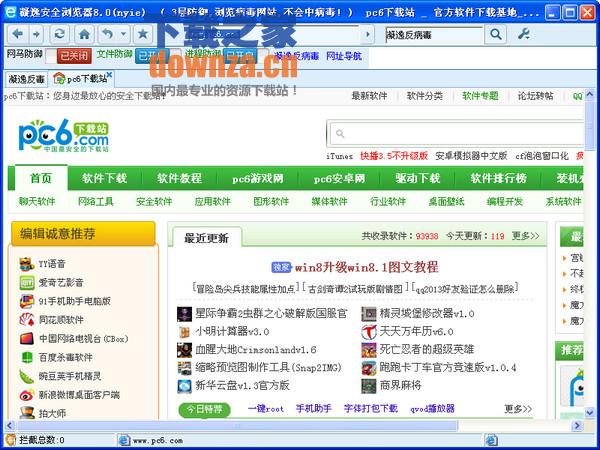This screenshot has height=450, width=600.
Task: Click the magnifier search button in toolbar
Action: 496,35
